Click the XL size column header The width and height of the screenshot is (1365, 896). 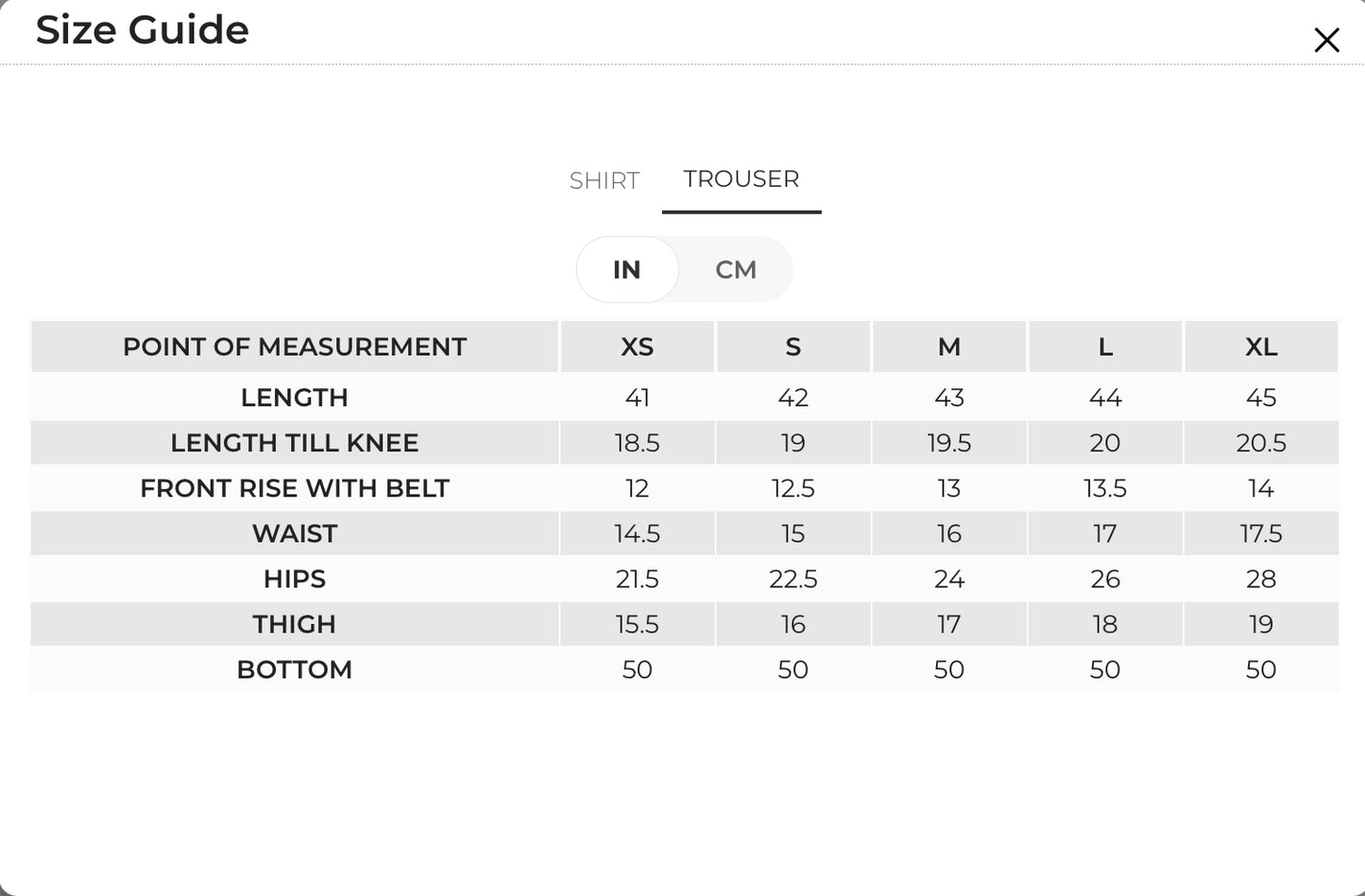(x=1261, y=347)
